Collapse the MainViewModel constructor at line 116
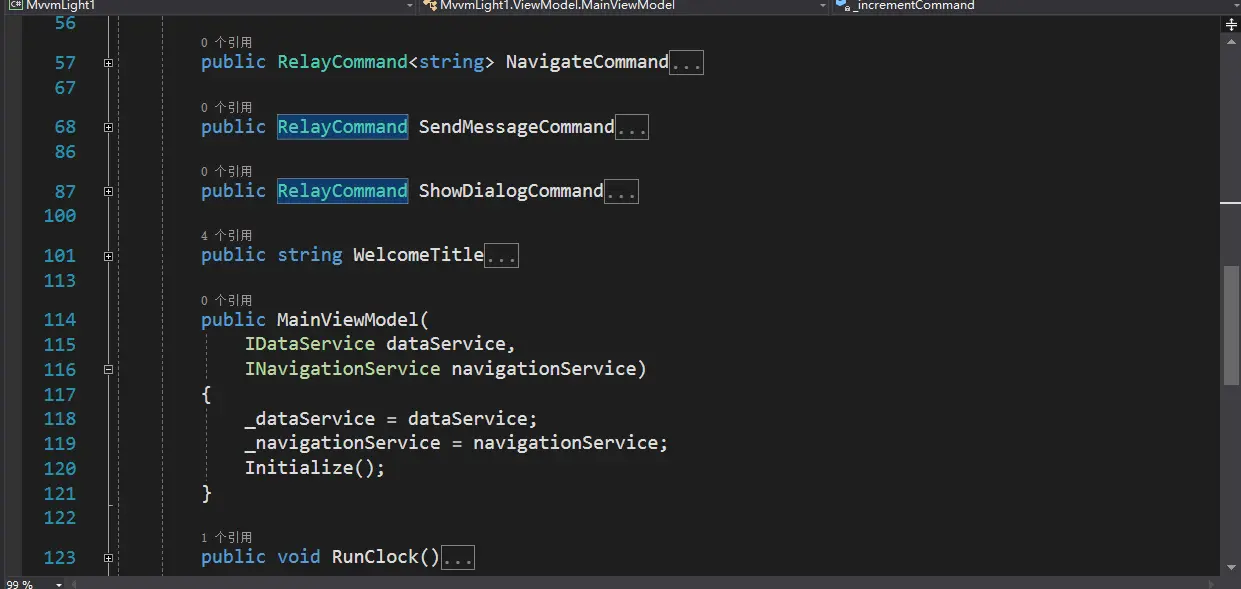This screenshot has width=1241, height=589. (x=108, y=369)
